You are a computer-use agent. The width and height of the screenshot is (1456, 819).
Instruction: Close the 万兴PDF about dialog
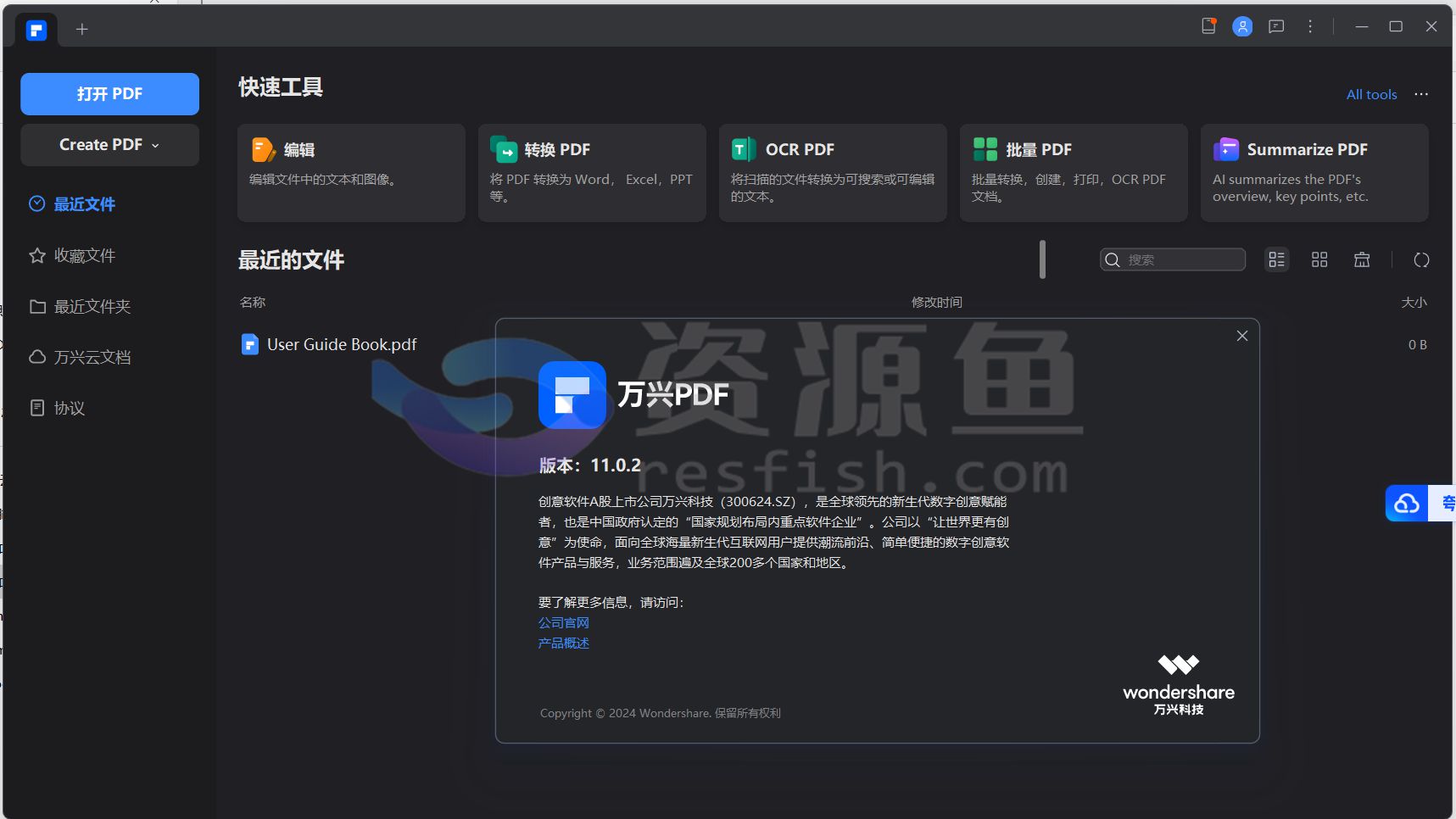point(1242,336)
